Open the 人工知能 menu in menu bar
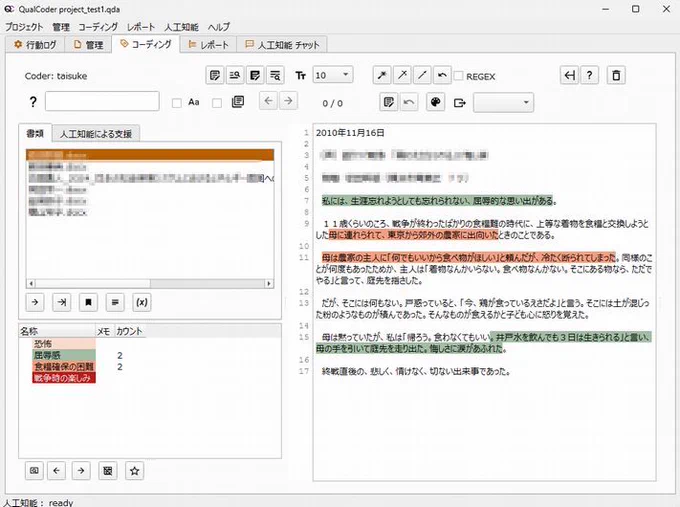Image resolution: width=680 pixels, height=507 pixels. [x=181, y=27]
